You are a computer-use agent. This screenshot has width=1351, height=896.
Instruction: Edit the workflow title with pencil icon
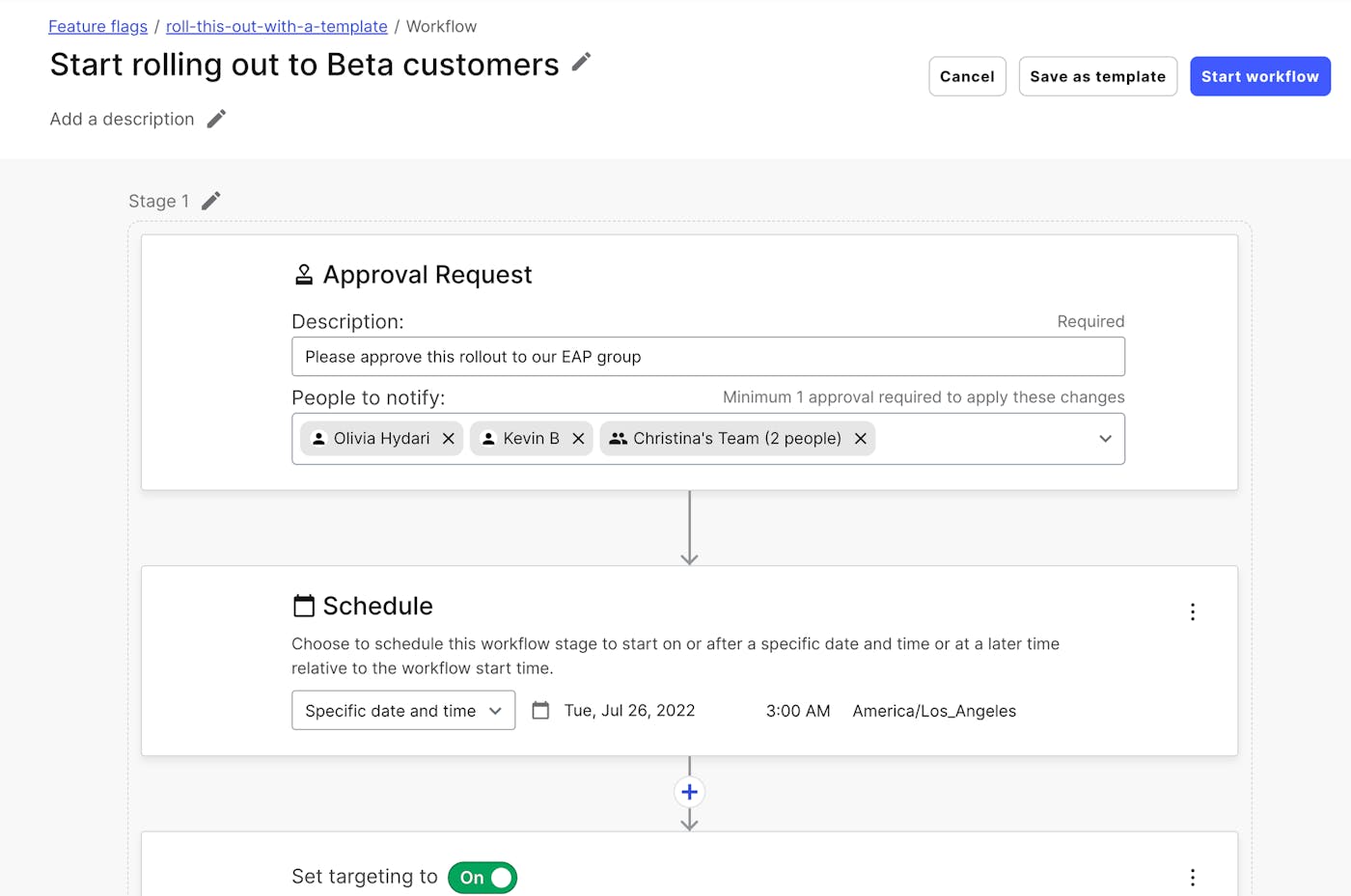coord(581,63)
